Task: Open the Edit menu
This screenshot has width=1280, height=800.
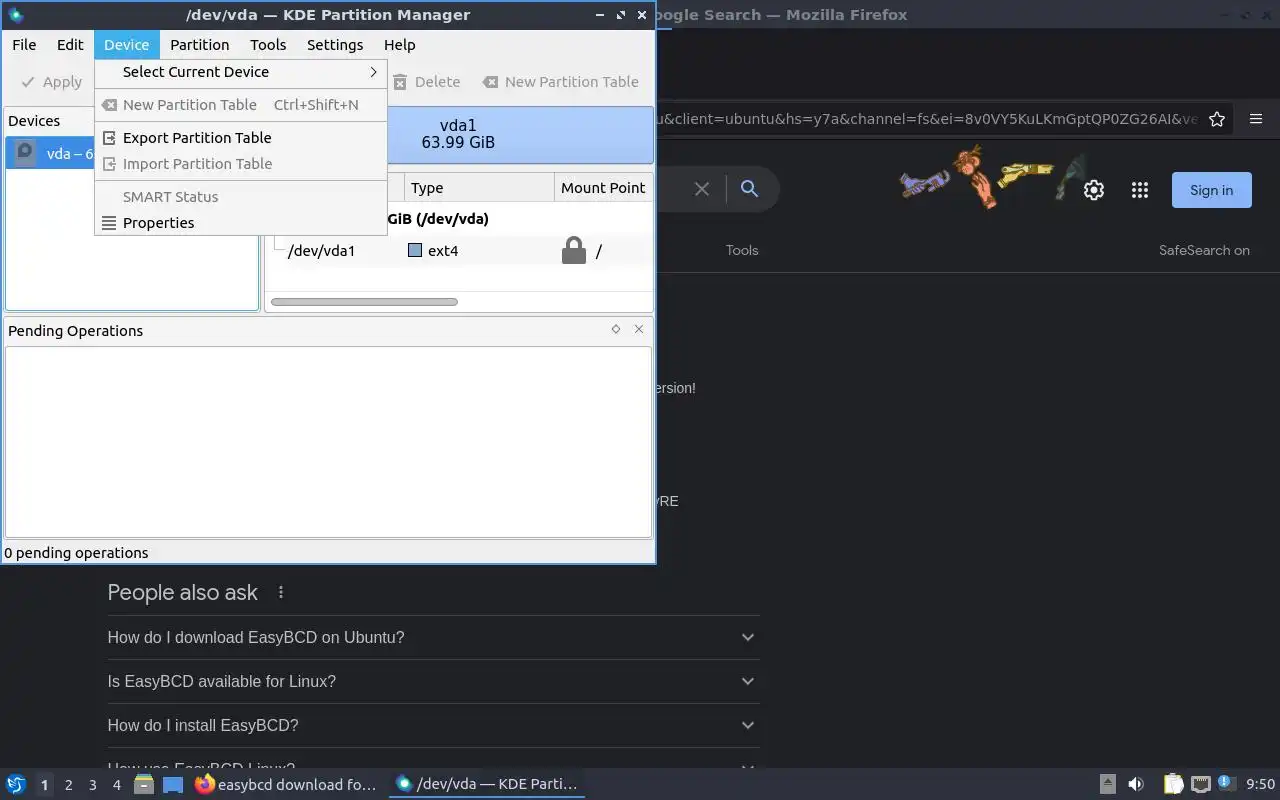Action: [x=70, y=45]
